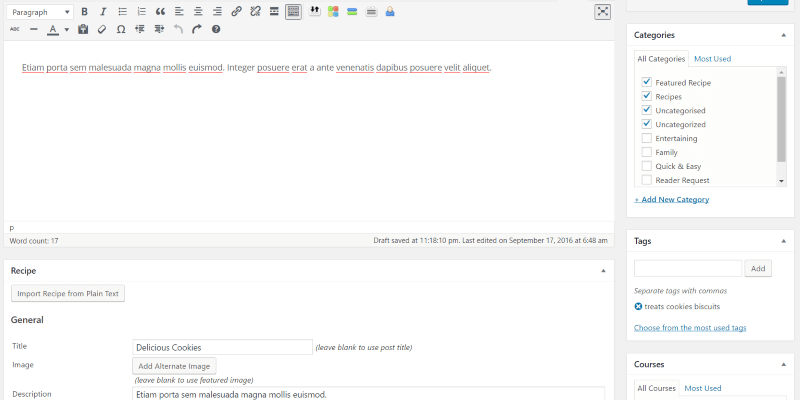Viewport: 800px width, 400px height.
Task: Toggle bold formatting
Action: click(x=85, y=12)
